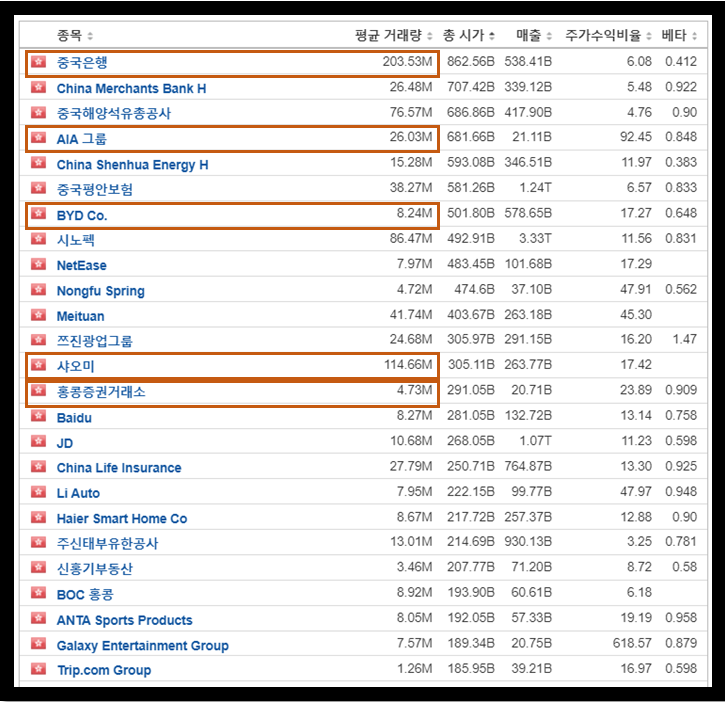
Task: Select 중국은행 average volume 203.53M
Action: pyautogui.click(x=407, y=62)
